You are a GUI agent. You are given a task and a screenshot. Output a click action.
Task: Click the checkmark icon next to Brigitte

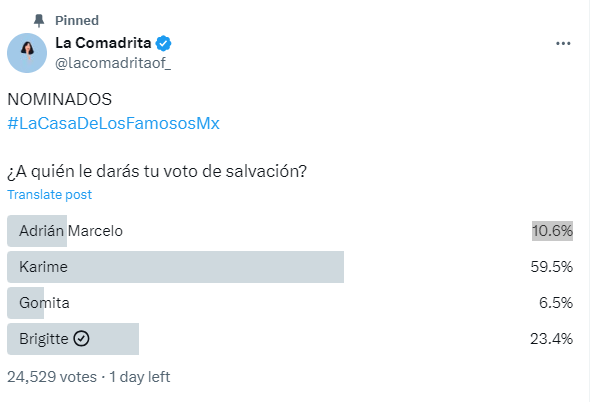tap(82, 339)
